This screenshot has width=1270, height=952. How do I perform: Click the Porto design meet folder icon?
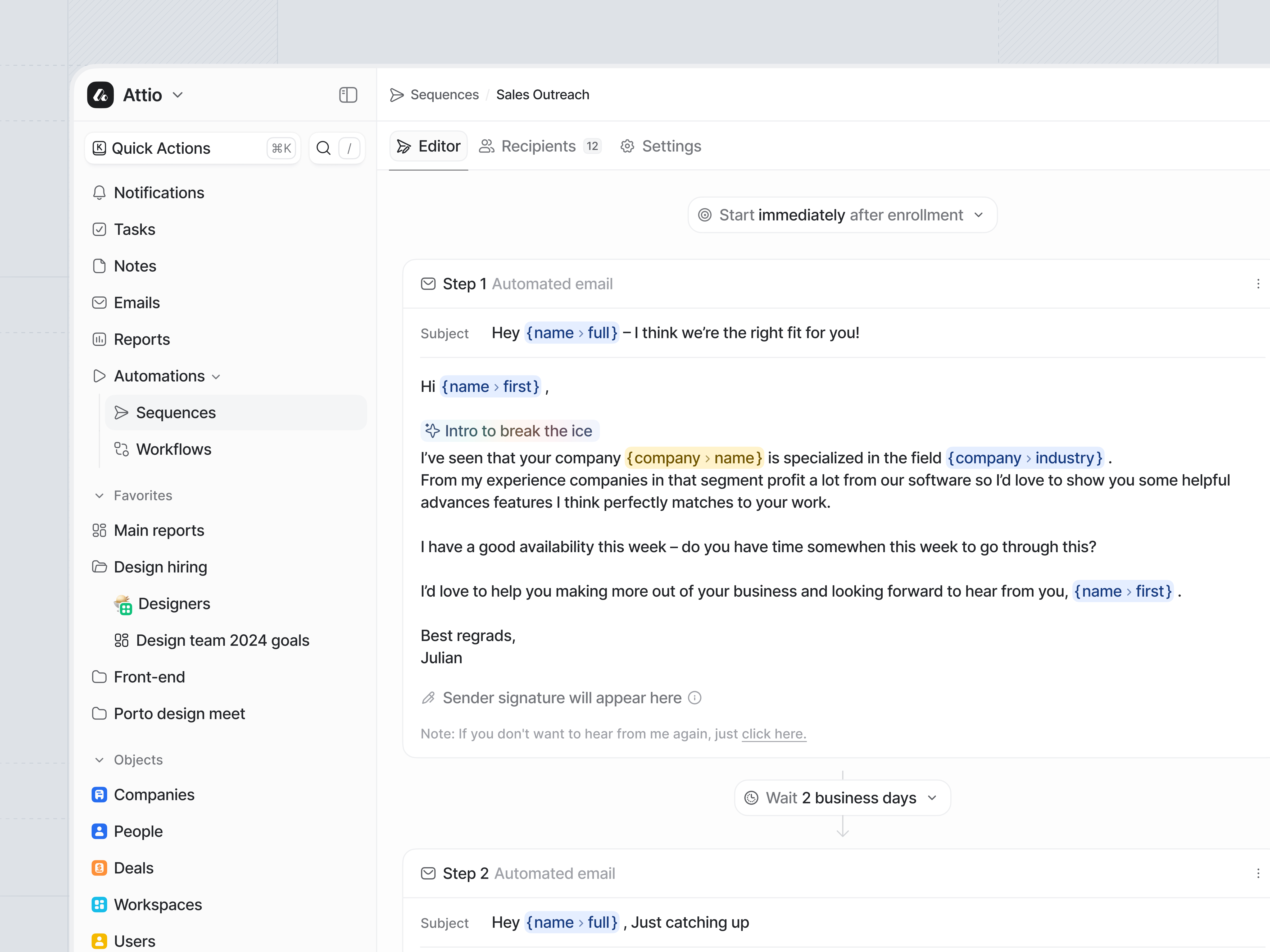coord(99,714)
